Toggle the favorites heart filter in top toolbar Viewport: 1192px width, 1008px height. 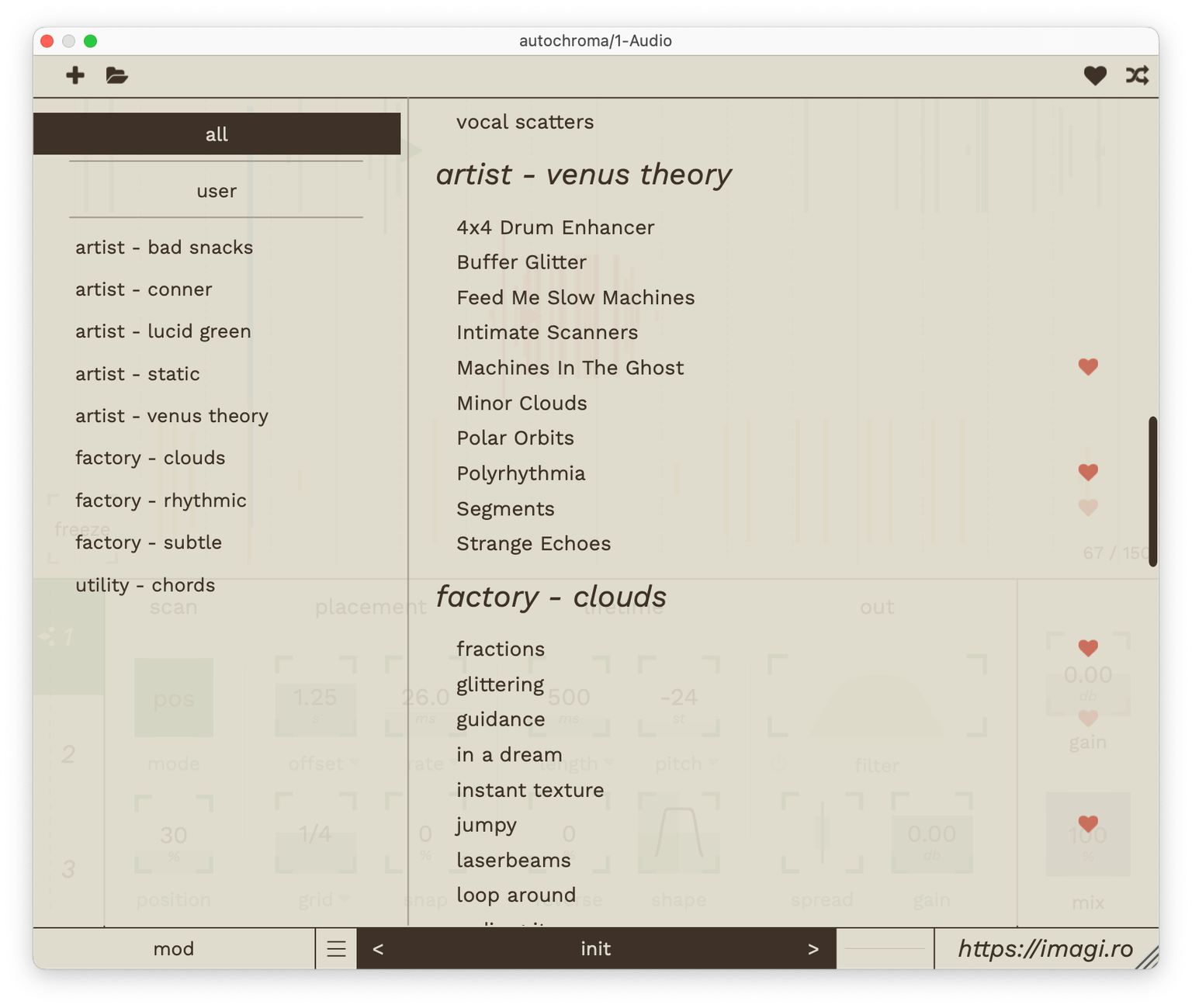click(x=1095, y=75)
